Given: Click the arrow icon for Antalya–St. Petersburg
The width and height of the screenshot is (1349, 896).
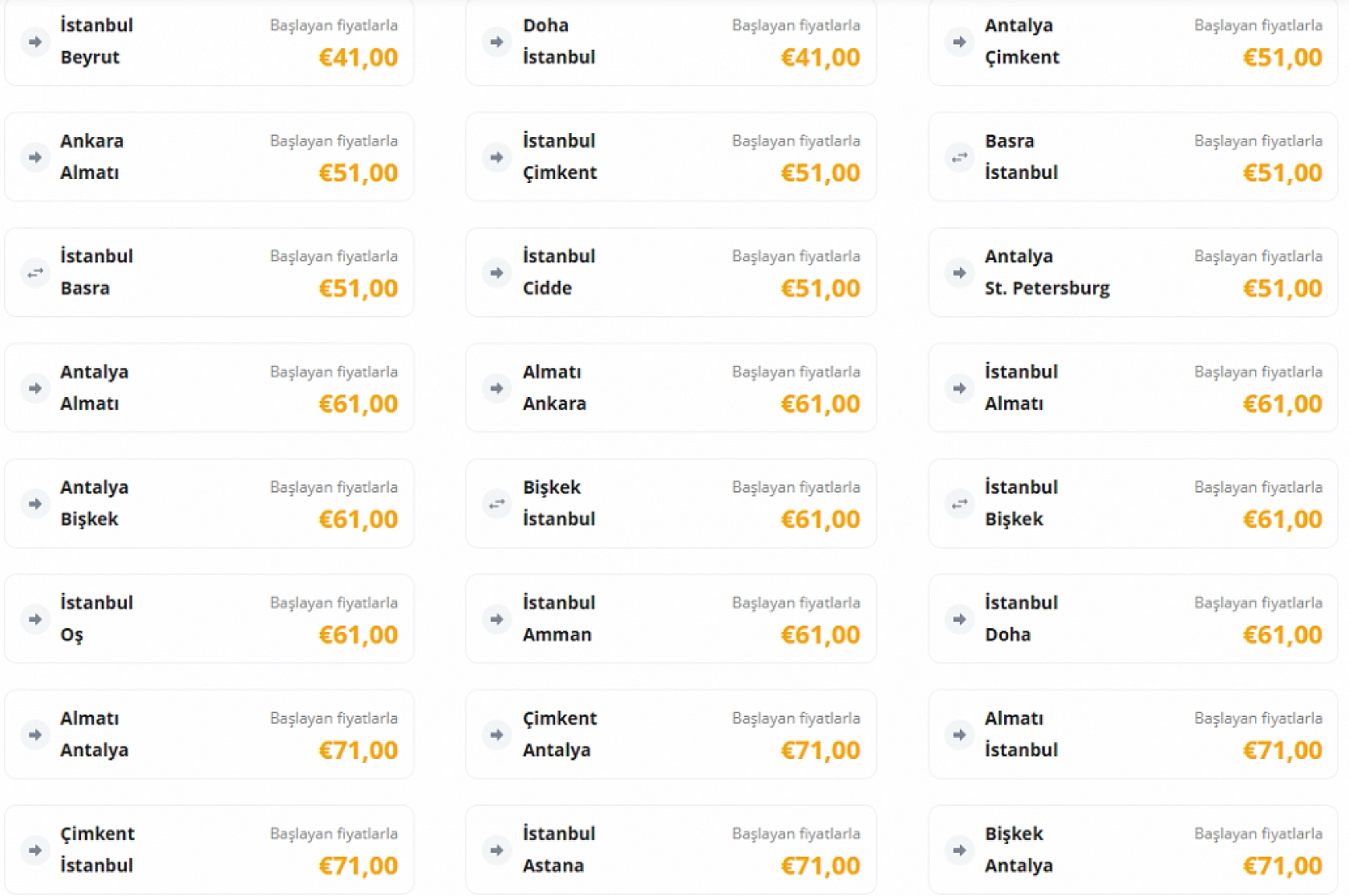Looking at the screenshot, I should 959,273.
